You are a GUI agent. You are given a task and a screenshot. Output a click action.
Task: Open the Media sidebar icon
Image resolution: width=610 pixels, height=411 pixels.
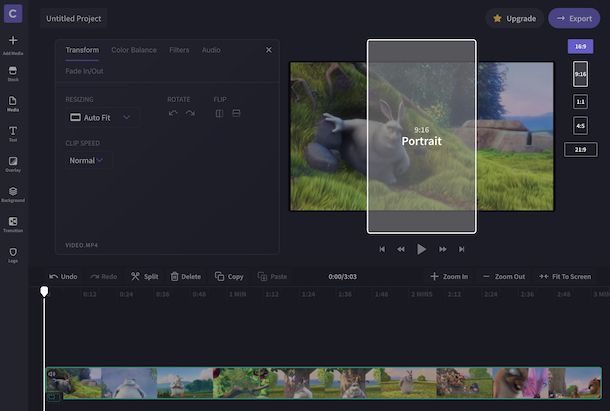13,104
